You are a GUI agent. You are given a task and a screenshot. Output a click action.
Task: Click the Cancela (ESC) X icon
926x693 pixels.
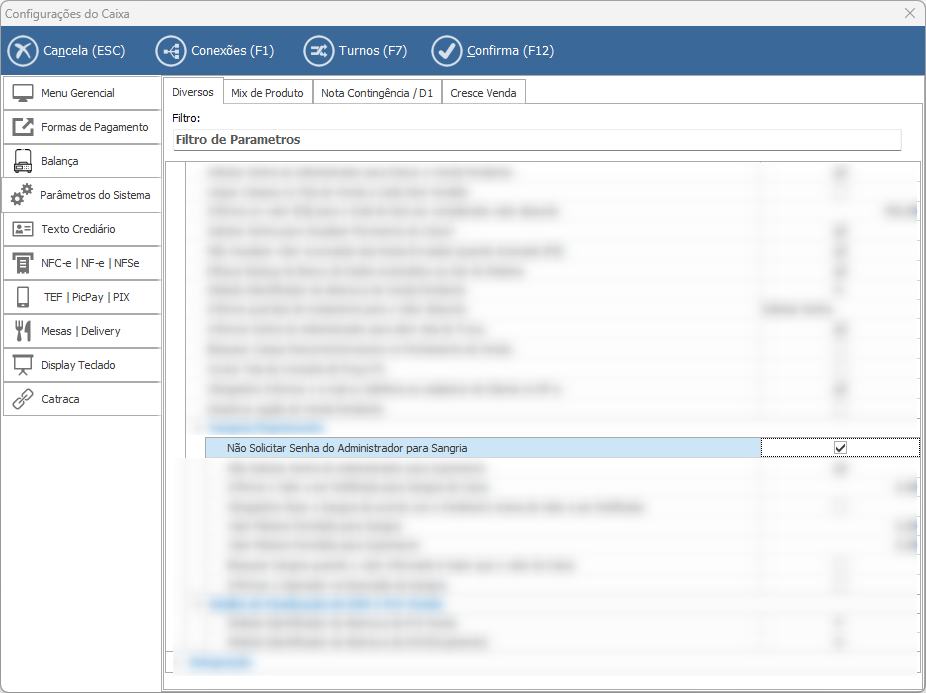click(x=23, y=51)
